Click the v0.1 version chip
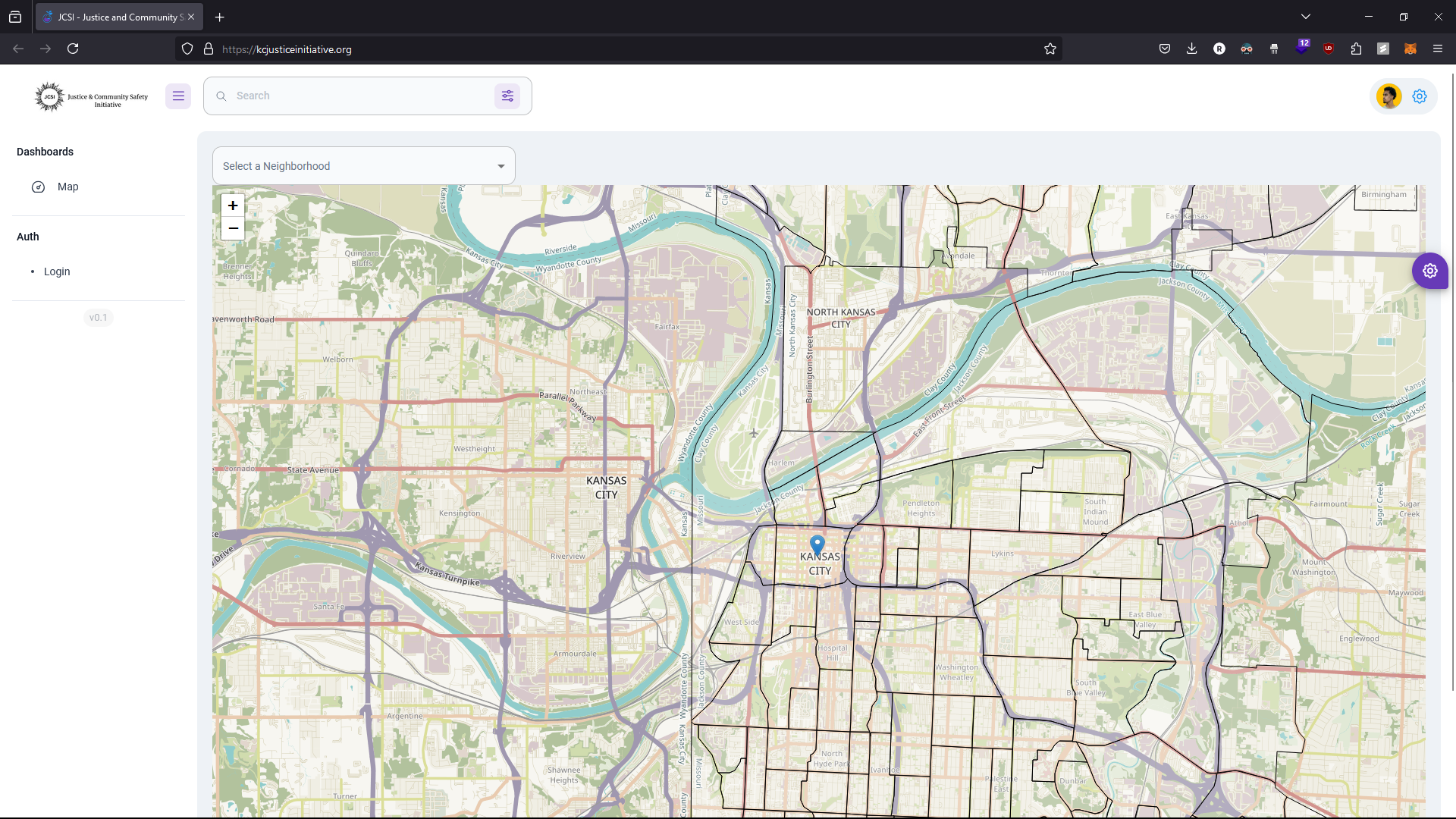 [x=99, y=318]
